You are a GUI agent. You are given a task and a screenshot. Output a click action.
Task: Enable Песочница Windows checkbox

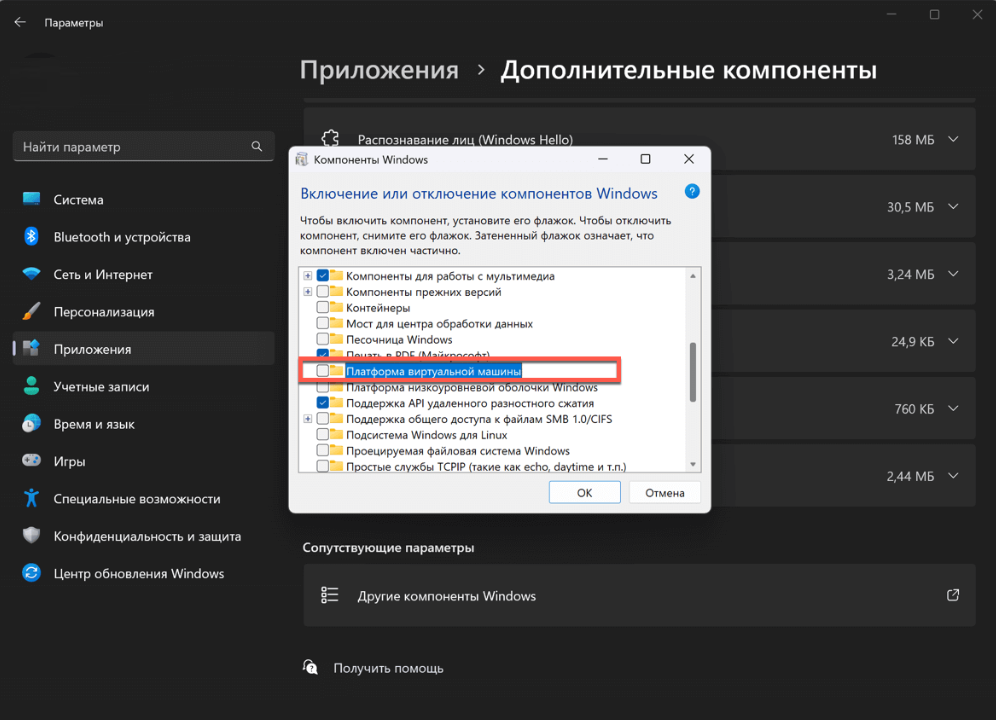[323, 339]
